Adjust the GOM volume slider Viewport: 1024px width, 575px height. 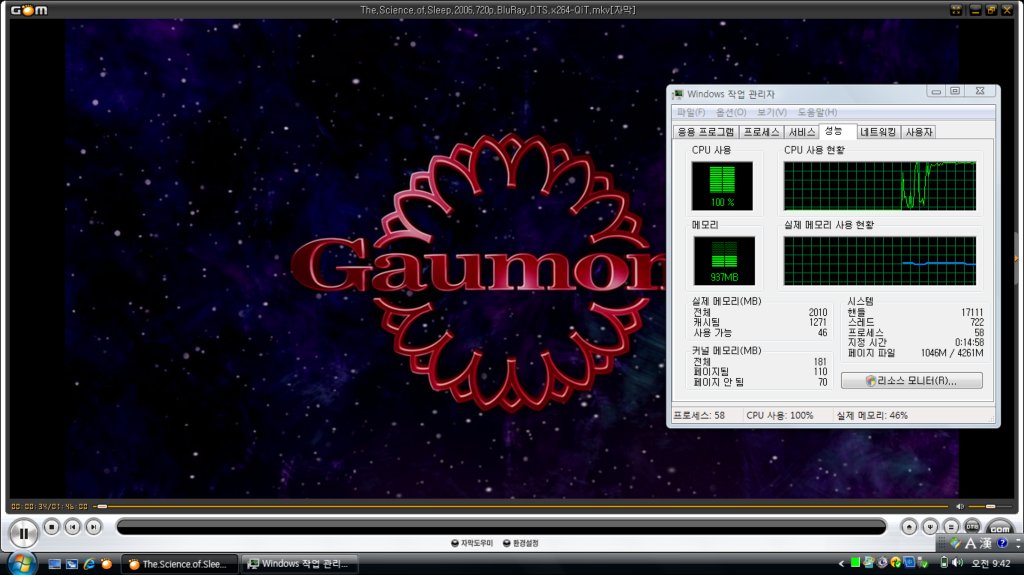(x=991, y=506)
